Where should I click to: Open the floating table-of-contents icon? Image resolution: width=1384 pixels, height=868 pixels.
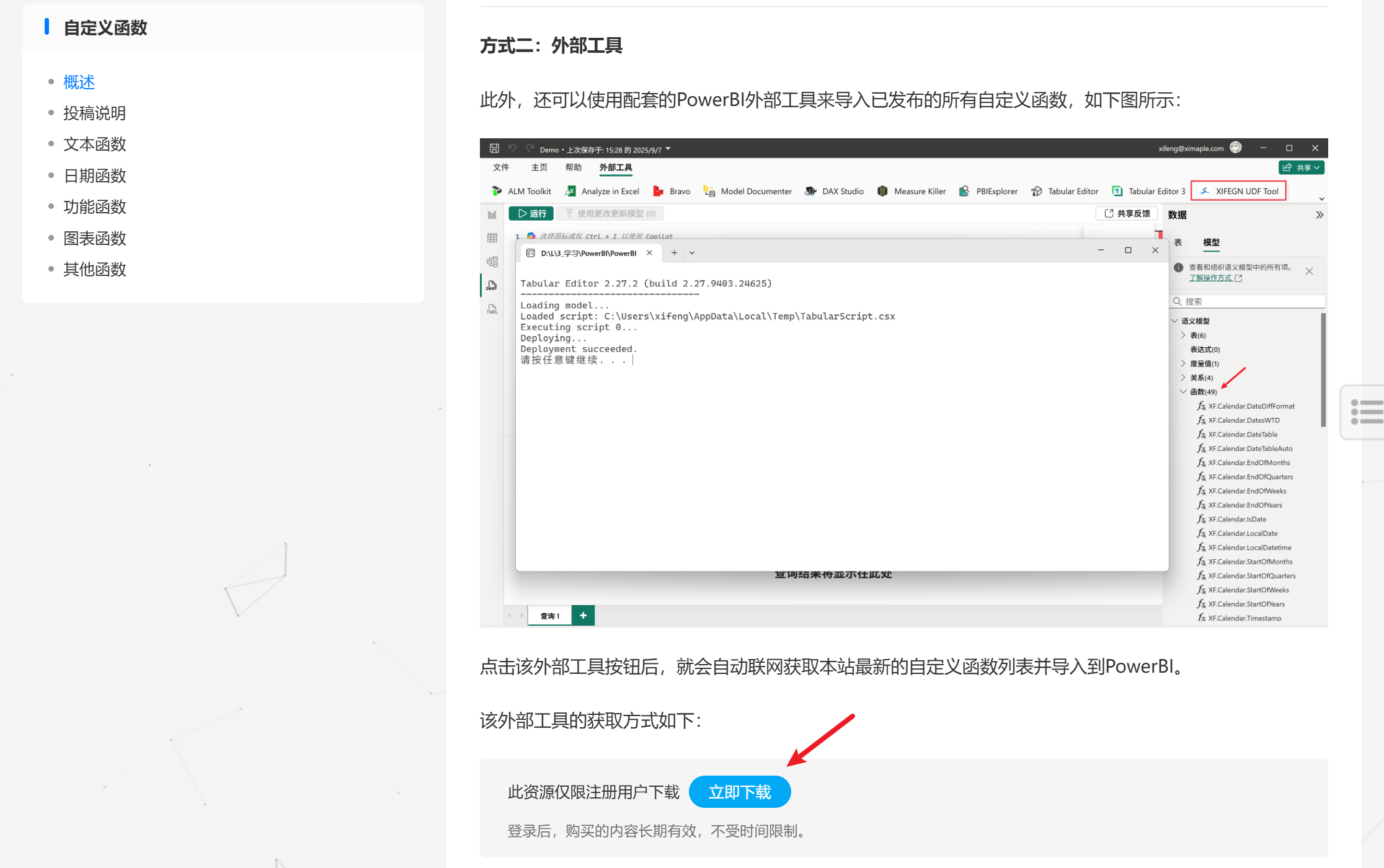[x=1367, y=412]
